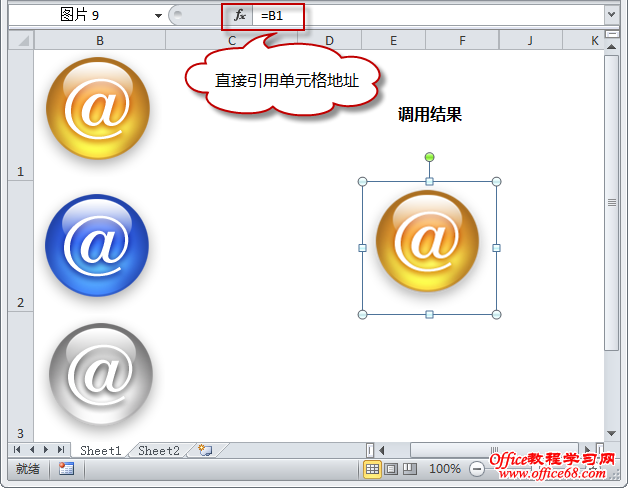The width and height of the screenshot is (628, 488).
Task: Select column K header
Action: [583, 40]
